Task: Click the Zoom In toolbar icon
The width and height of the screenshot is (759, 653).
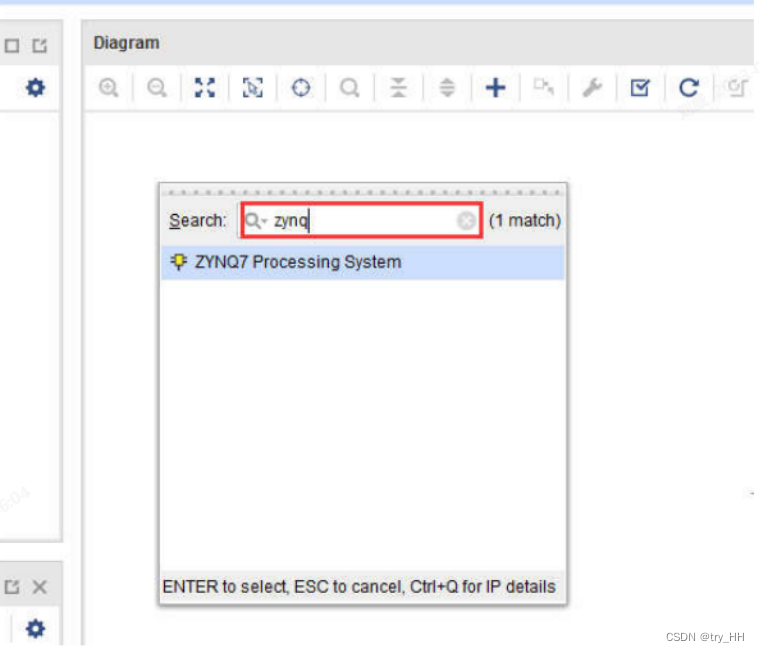Action: pyautogui.click(x=108, y=88)
